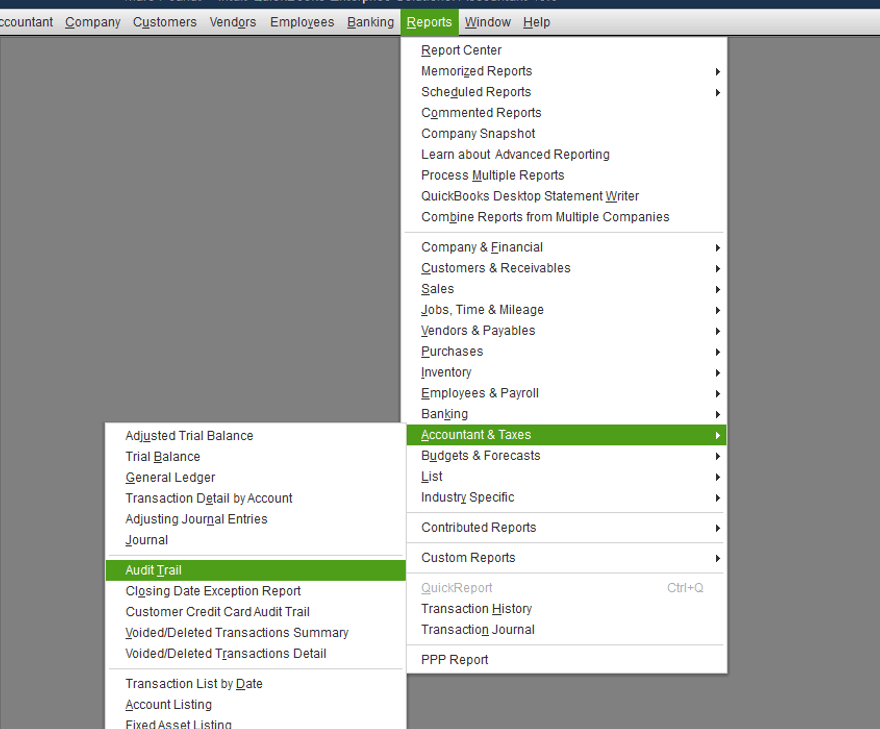
Task: Expand Custom Reports submenu
Action: [x=566, y=558]
